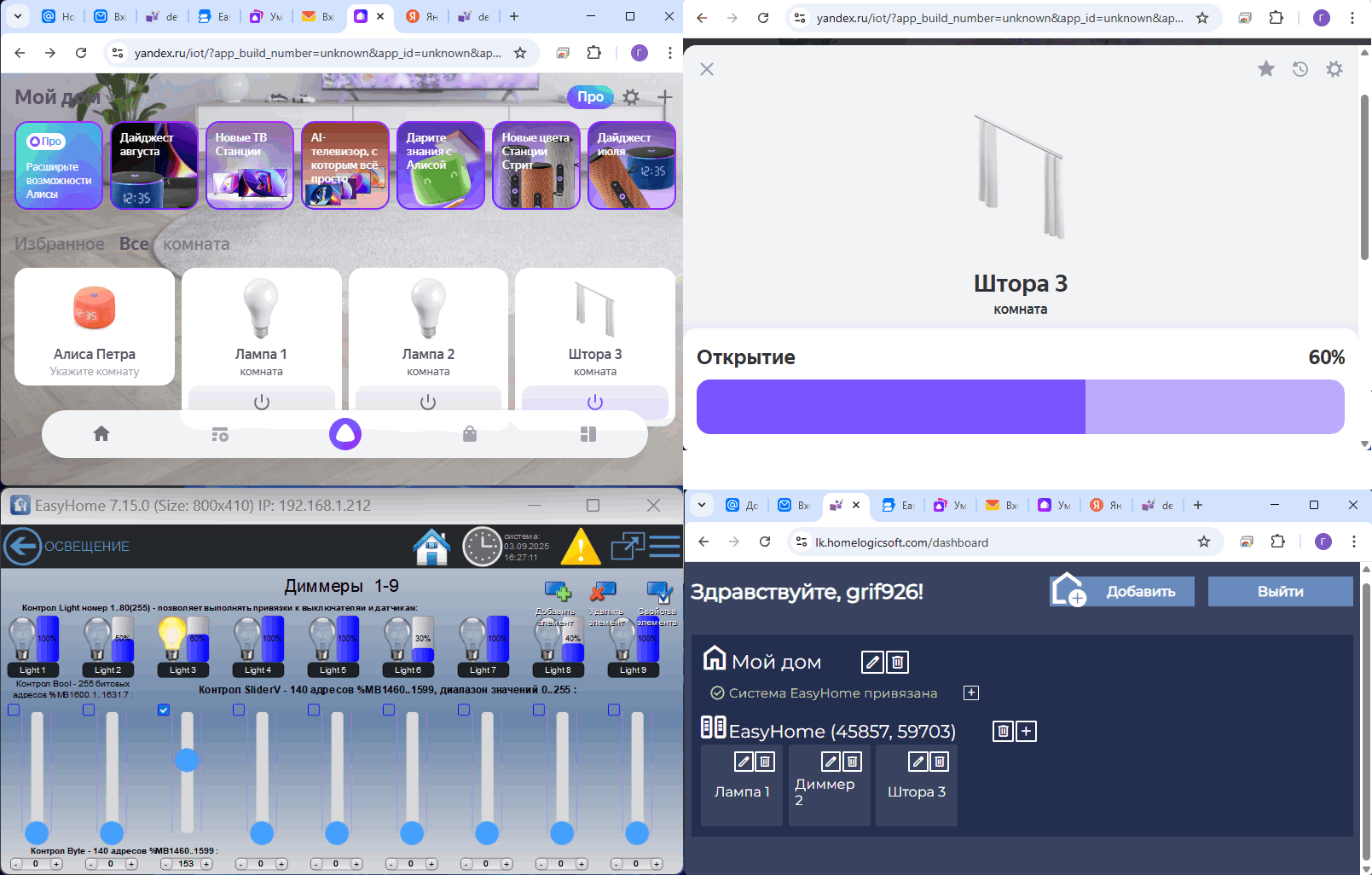This screenshot has height=875, width=1372.
Task: Open Свойства элемента icon in EasyHome
Action: (x=659, y=591)
